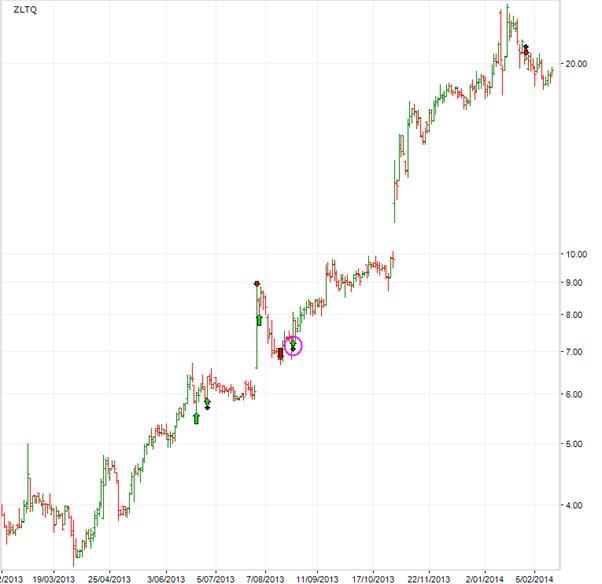The height and width of the screenshot is (584, 602).
Task: Click the 25/04/2013 date label
Action: pyautogui.click(x=109, y=579)
